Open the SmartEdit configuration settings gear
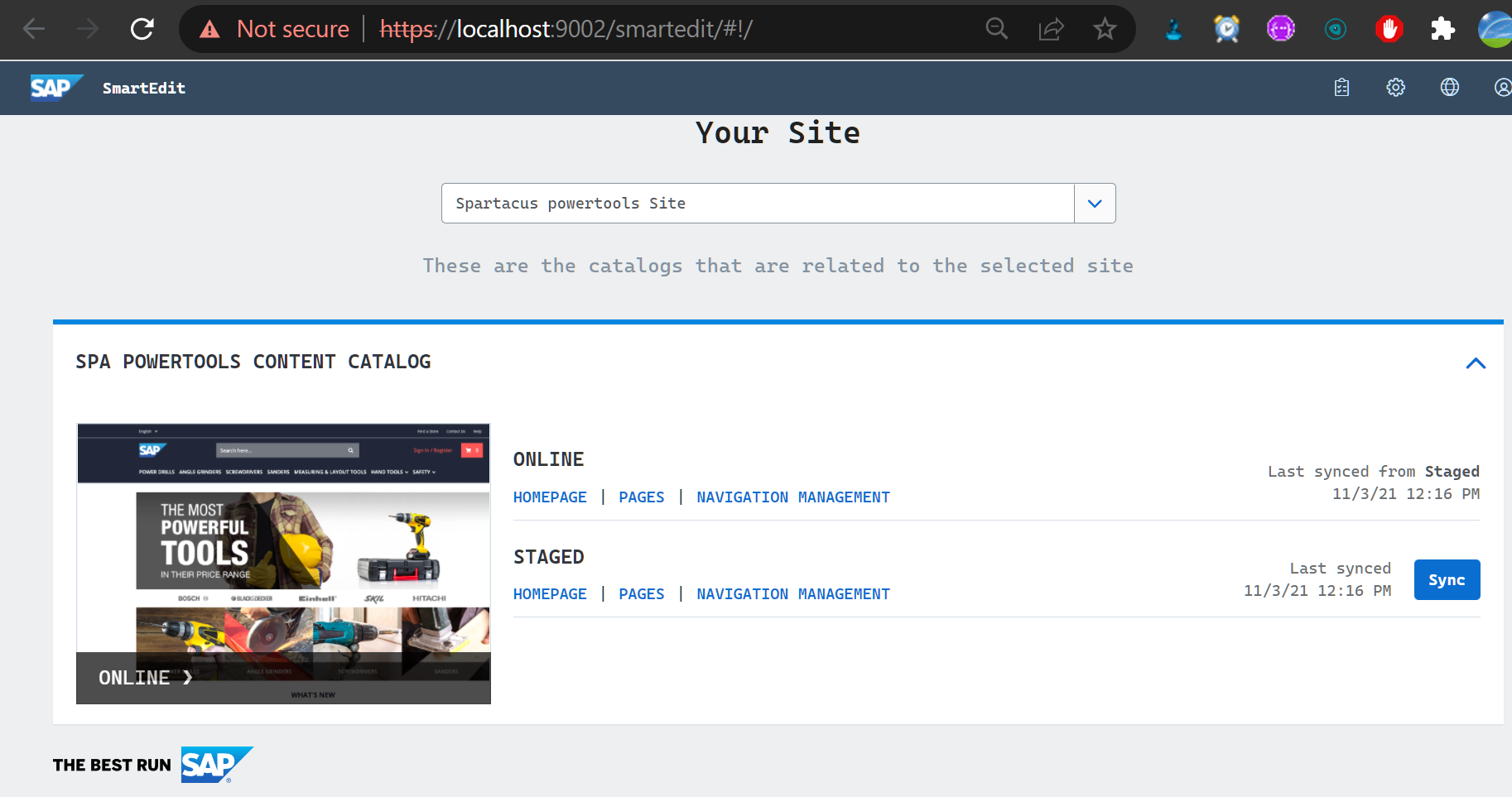This screenshot has height=797, width=1512. (1395, 87)
